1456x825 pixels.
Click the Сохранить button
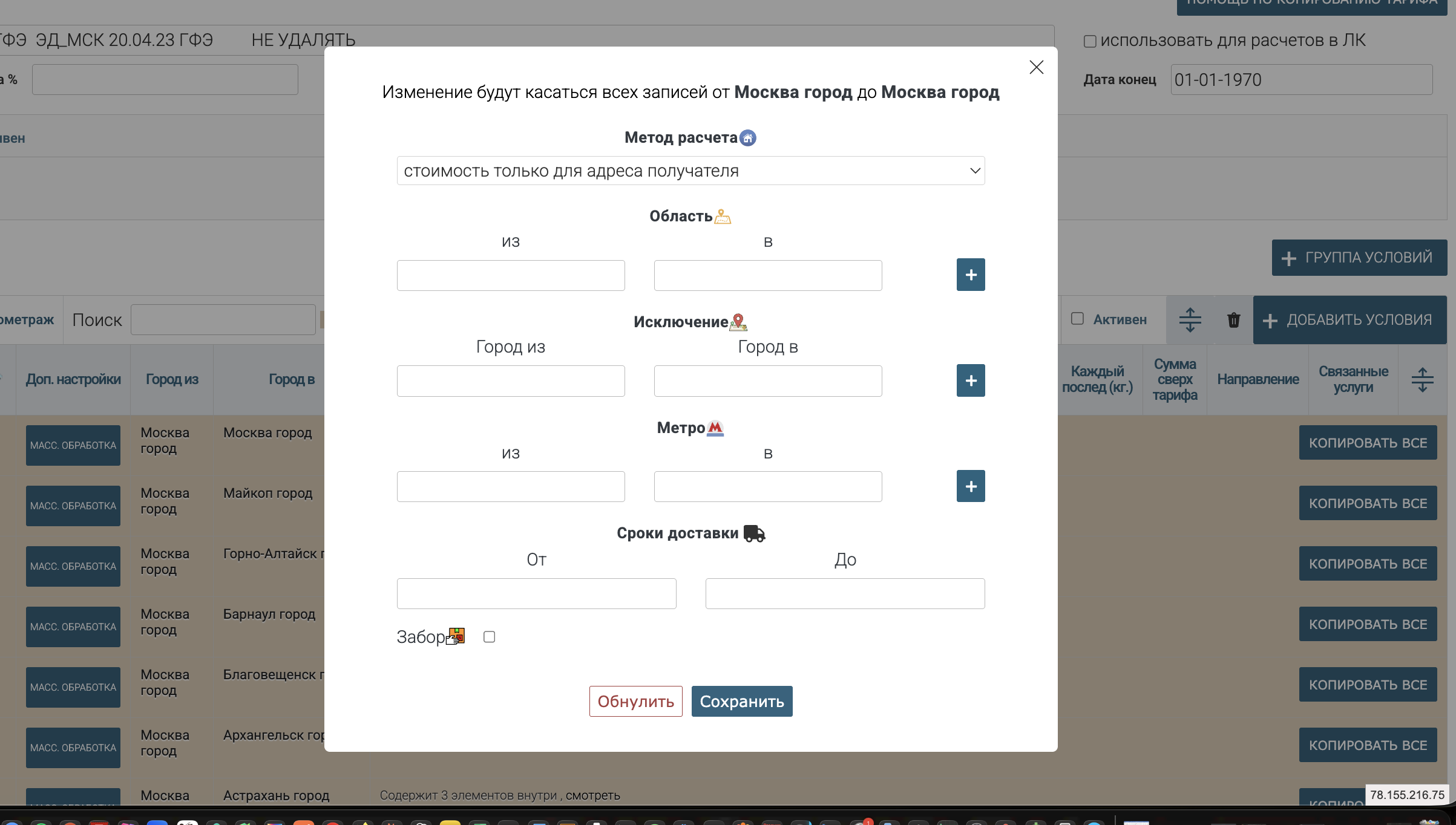742,701
